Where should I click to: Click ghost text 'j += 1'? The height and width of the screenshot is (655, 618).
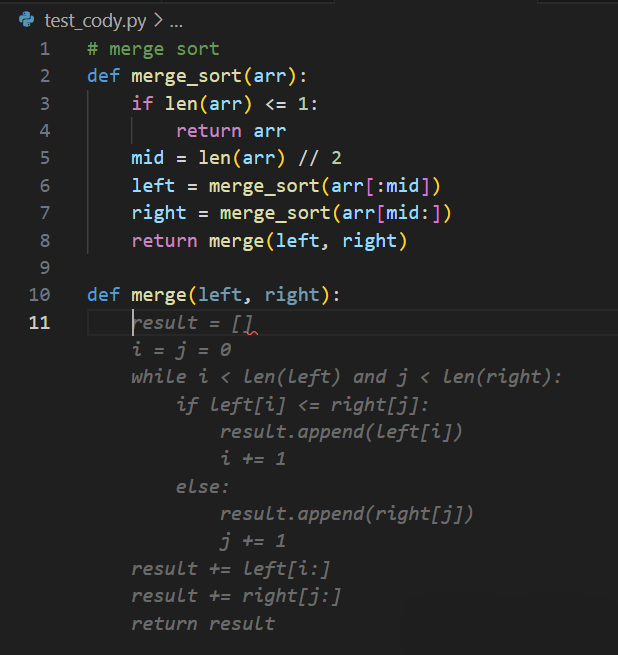(253, 541)
